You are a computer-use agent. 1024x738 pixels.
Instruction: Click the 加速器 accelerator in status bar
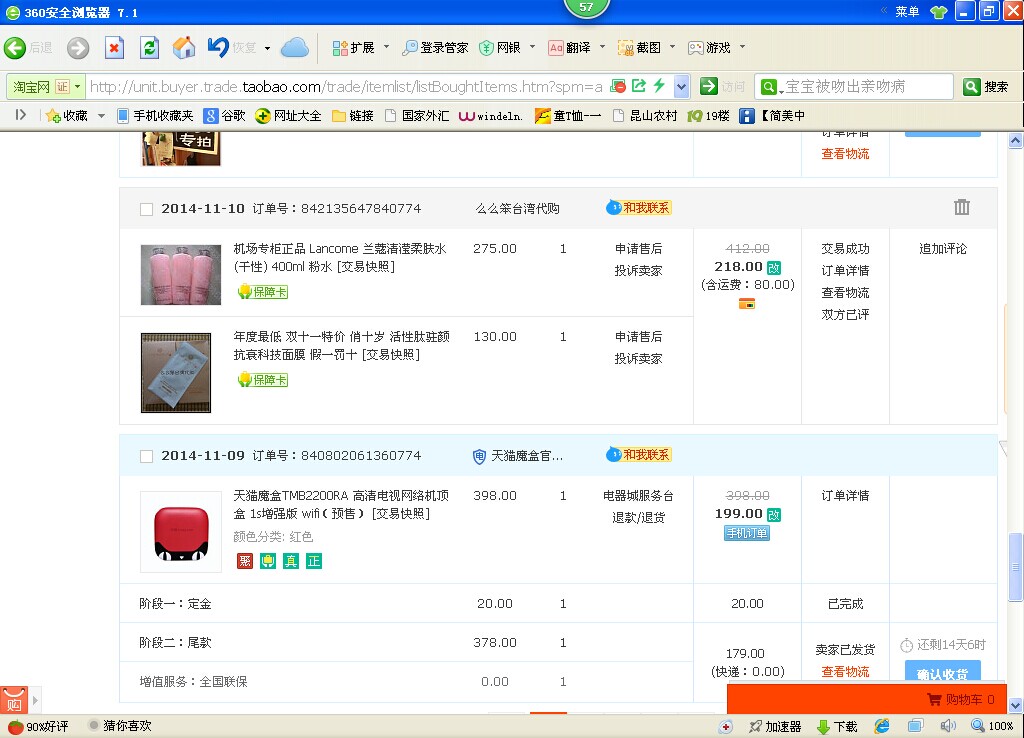(x=775, y=726)
